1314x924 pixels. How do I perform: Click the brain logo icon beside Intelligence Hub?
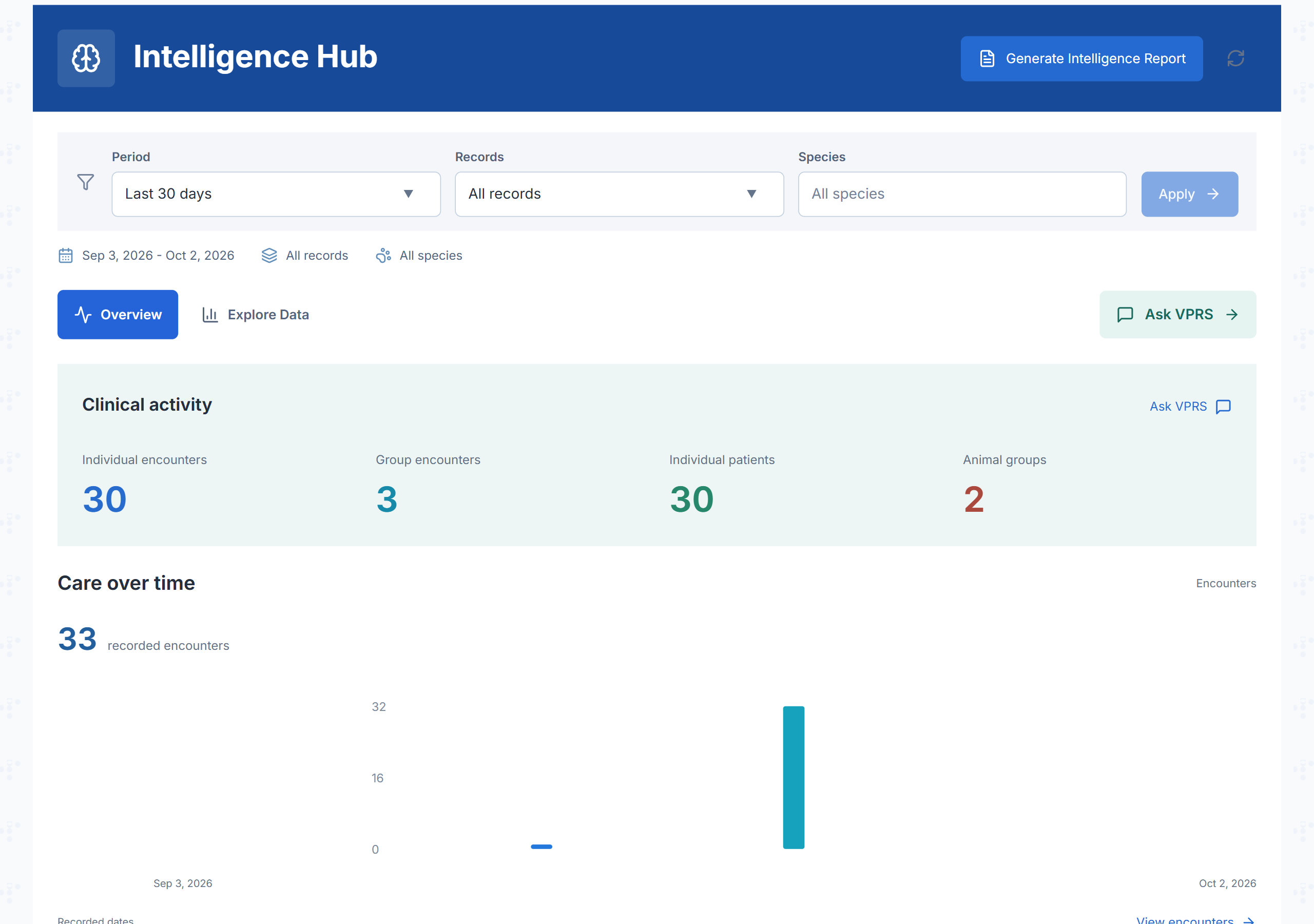86,59
